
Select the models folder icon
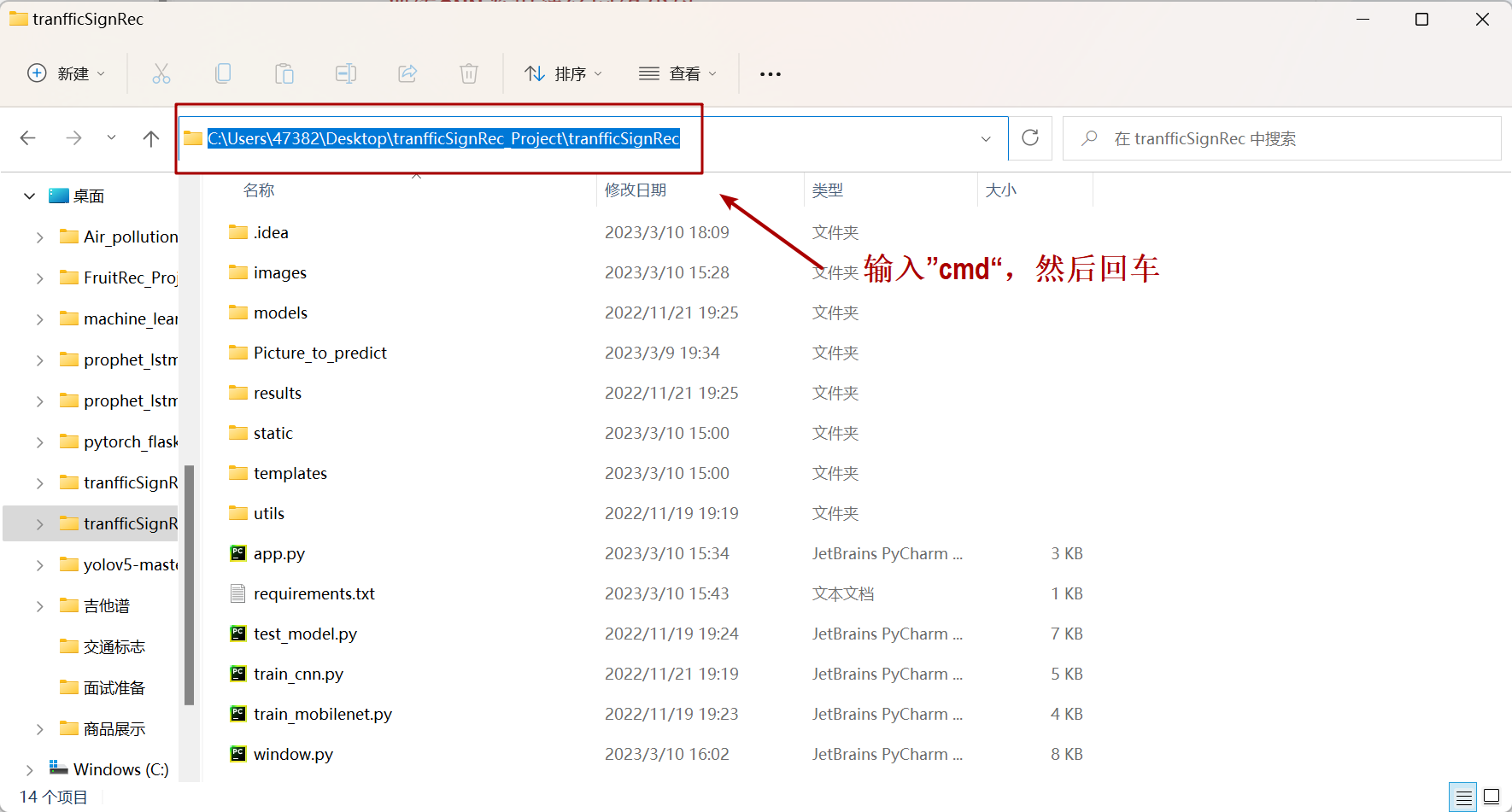(x=238, y=313)
